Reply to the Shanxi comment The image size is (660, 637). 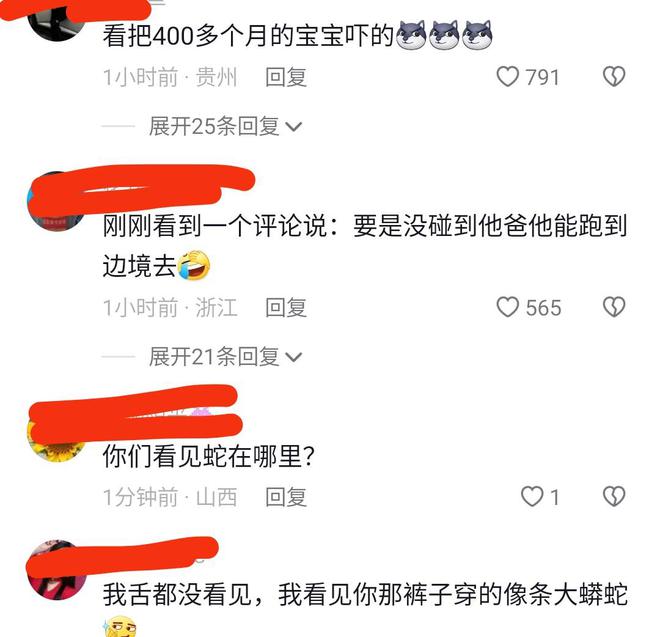click(286, 497)
